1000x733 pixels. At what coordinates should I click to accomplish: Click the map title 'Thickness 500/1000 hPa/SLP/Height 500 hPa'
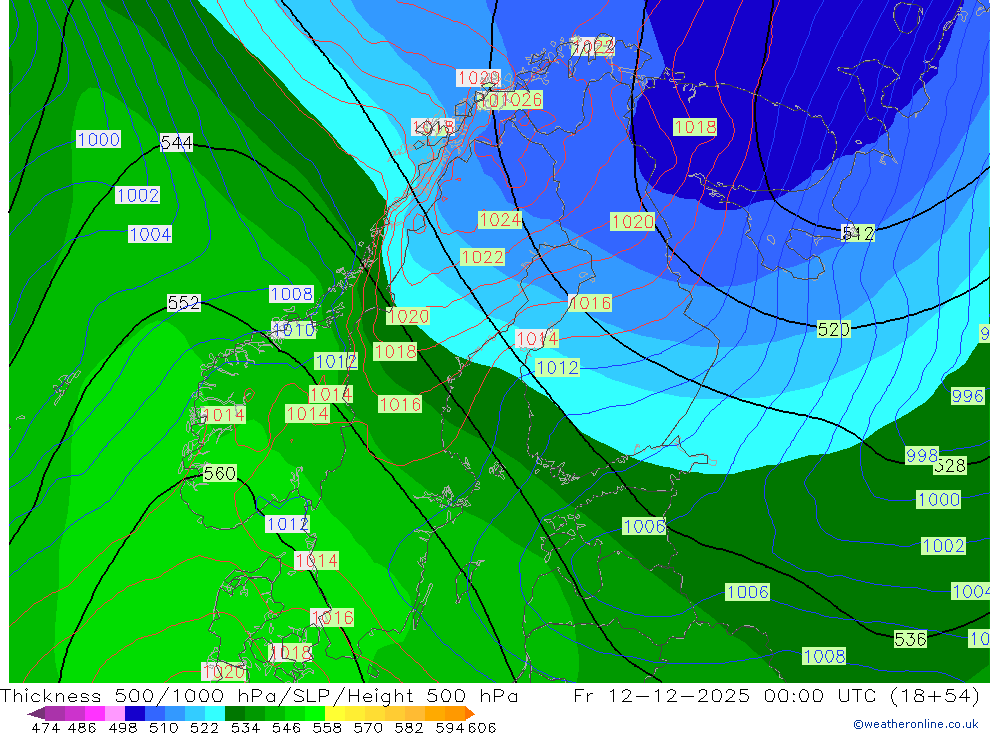(259, 696)
